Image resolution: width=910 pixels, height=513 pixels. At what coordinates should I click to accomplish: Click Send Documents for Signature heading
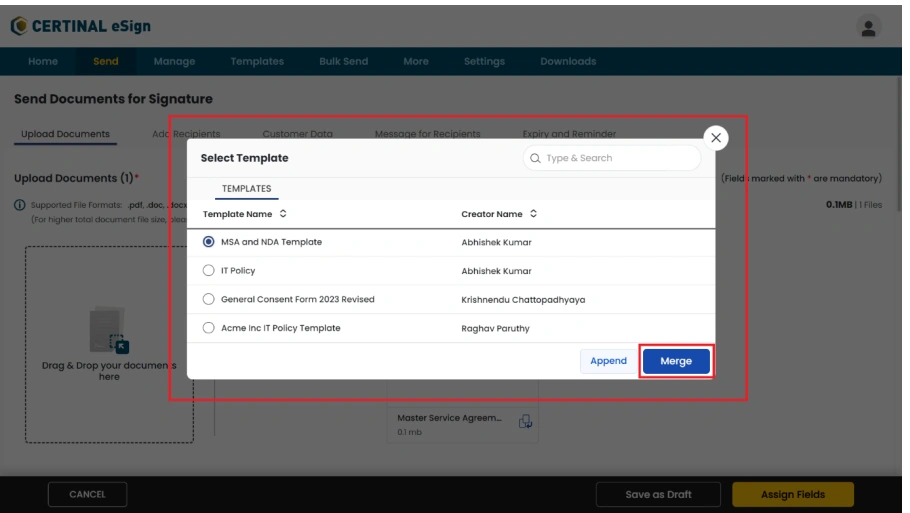[x=113, y=99]
